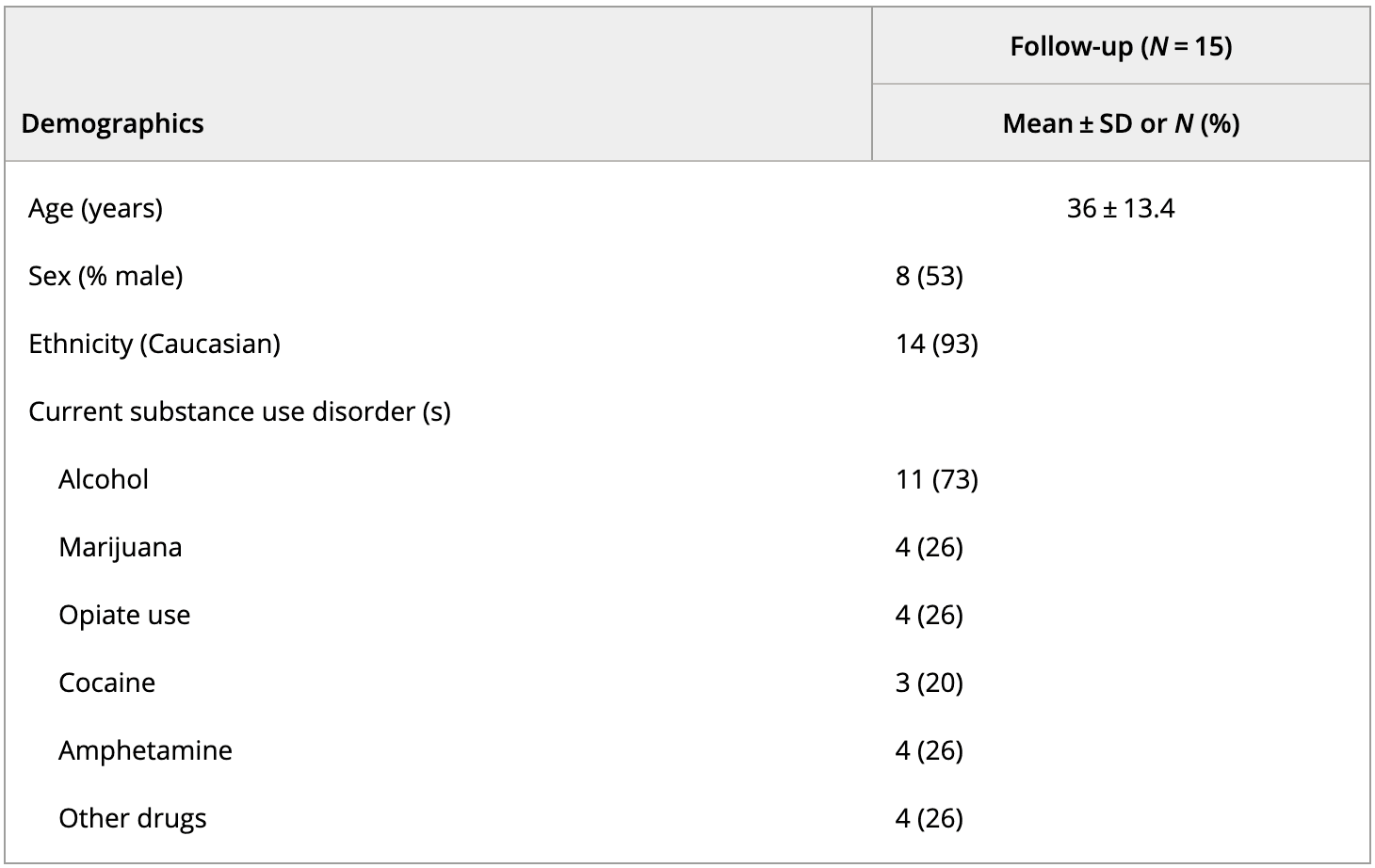Select the Current substance use disorder (s) label

pyautogui.click(x=239, y=411)
